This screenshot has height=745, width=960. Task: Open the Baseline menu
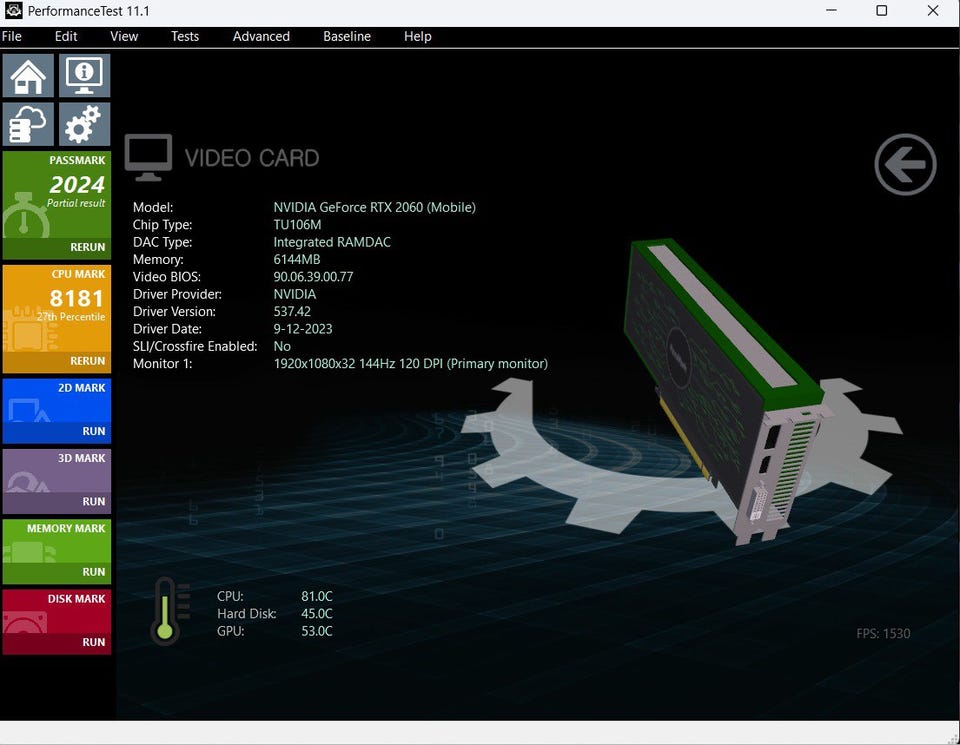tap(347, 36)
